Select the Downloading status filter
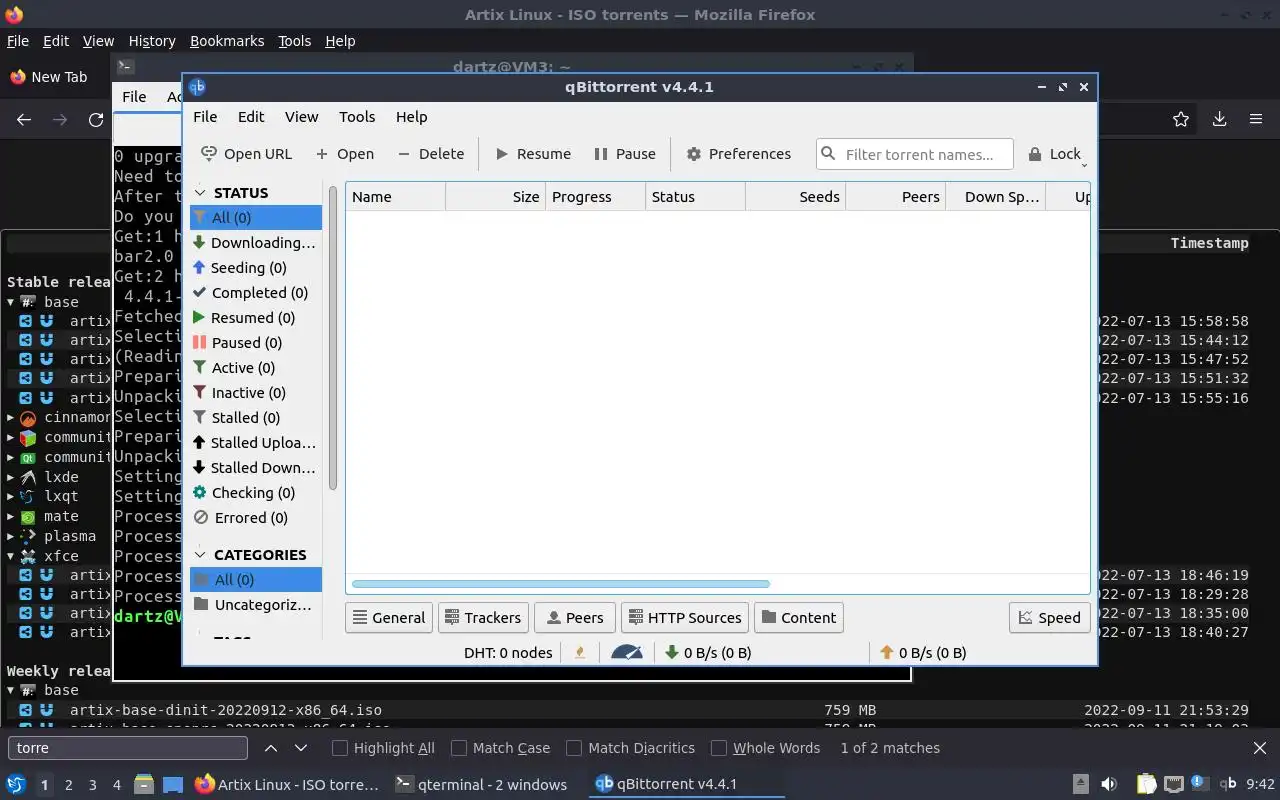 256,243
